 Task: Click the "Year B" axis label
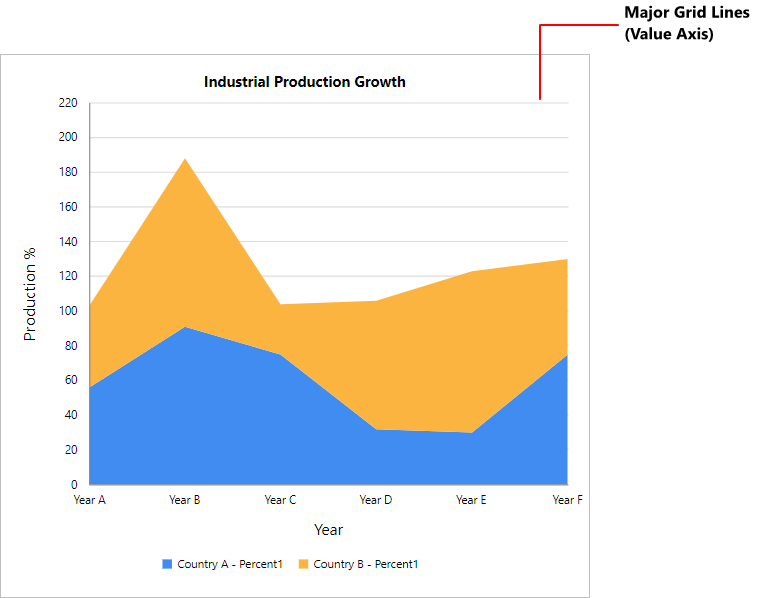click(x=185, y=500)
